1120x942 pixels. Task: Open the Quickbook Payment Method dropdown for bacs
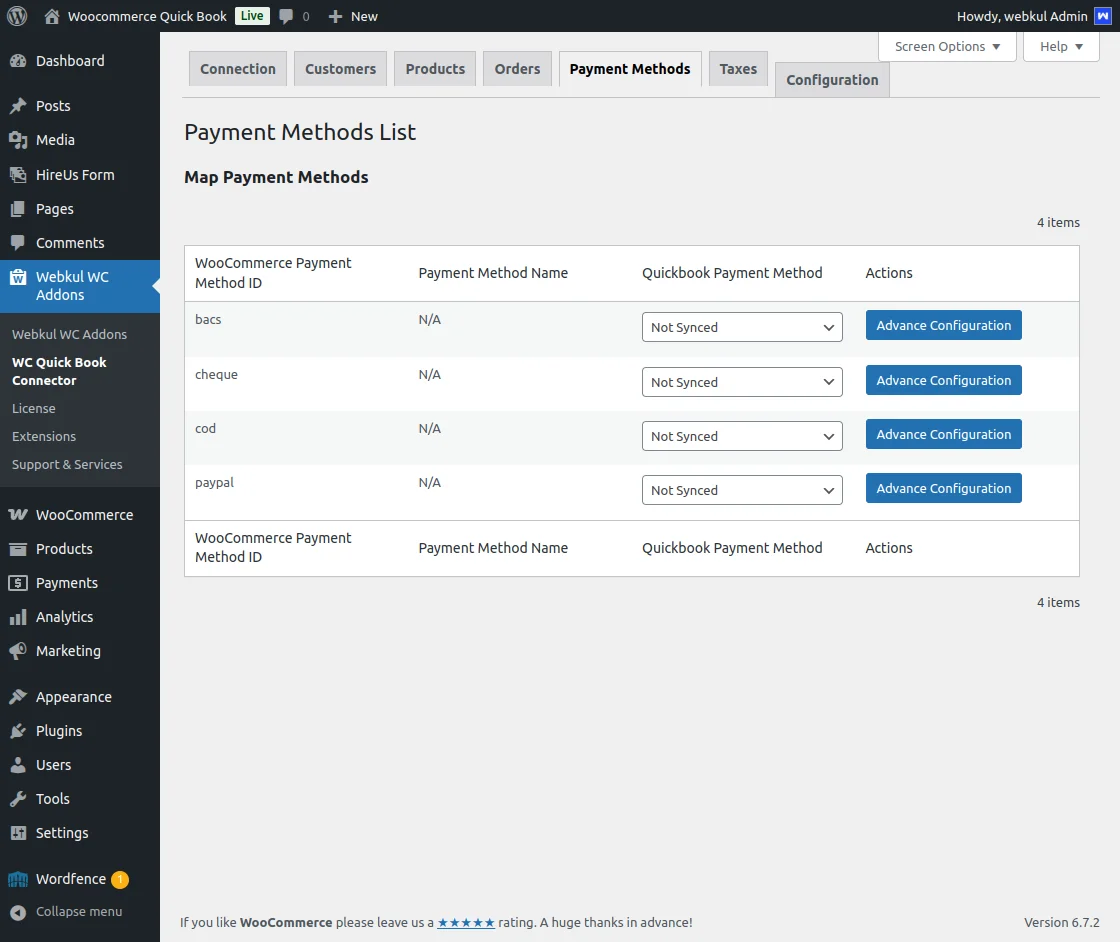tap(742, 327)
